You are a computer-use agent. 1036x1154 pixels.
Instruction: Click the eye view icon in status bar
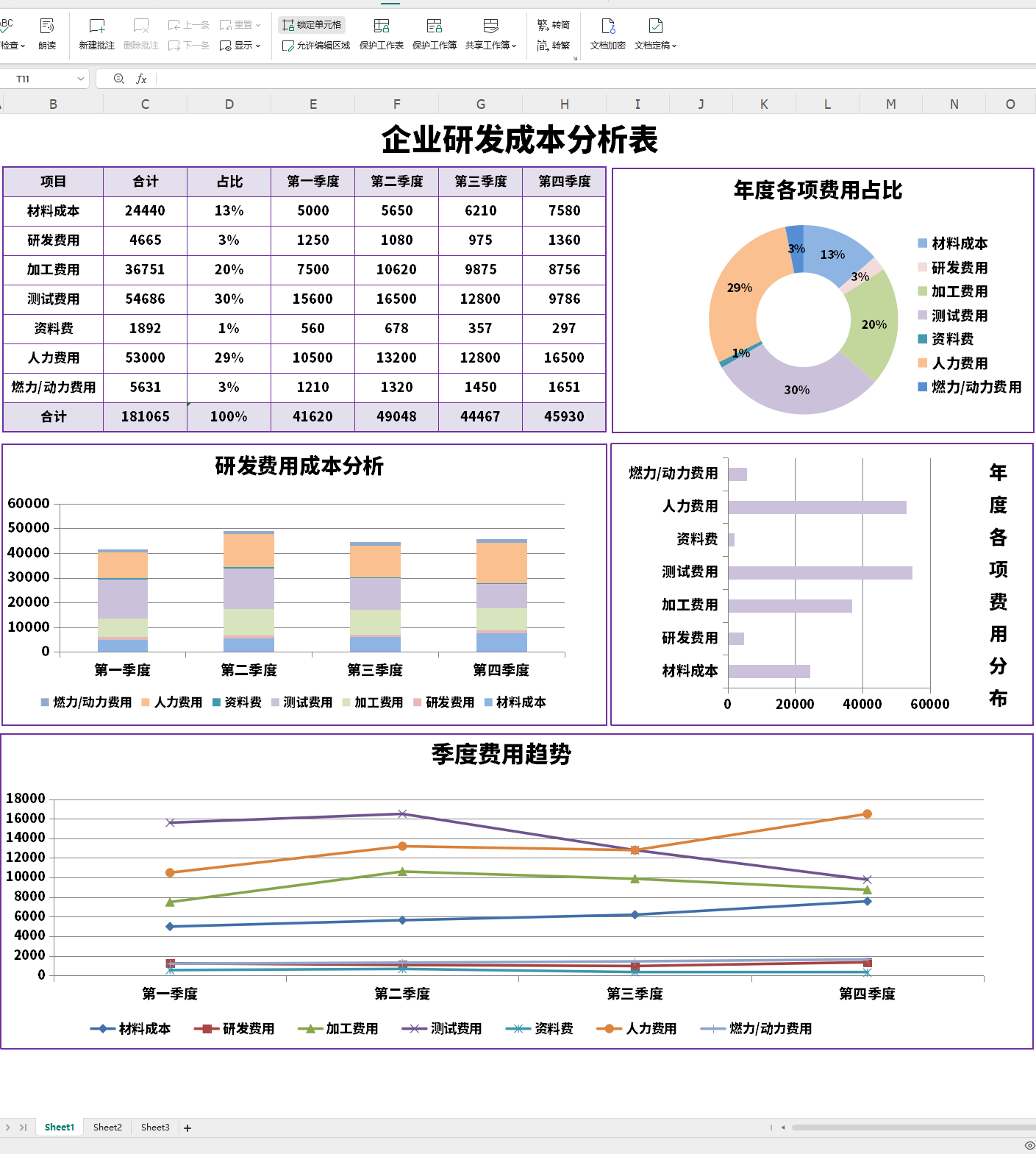coord(1029,1145)
